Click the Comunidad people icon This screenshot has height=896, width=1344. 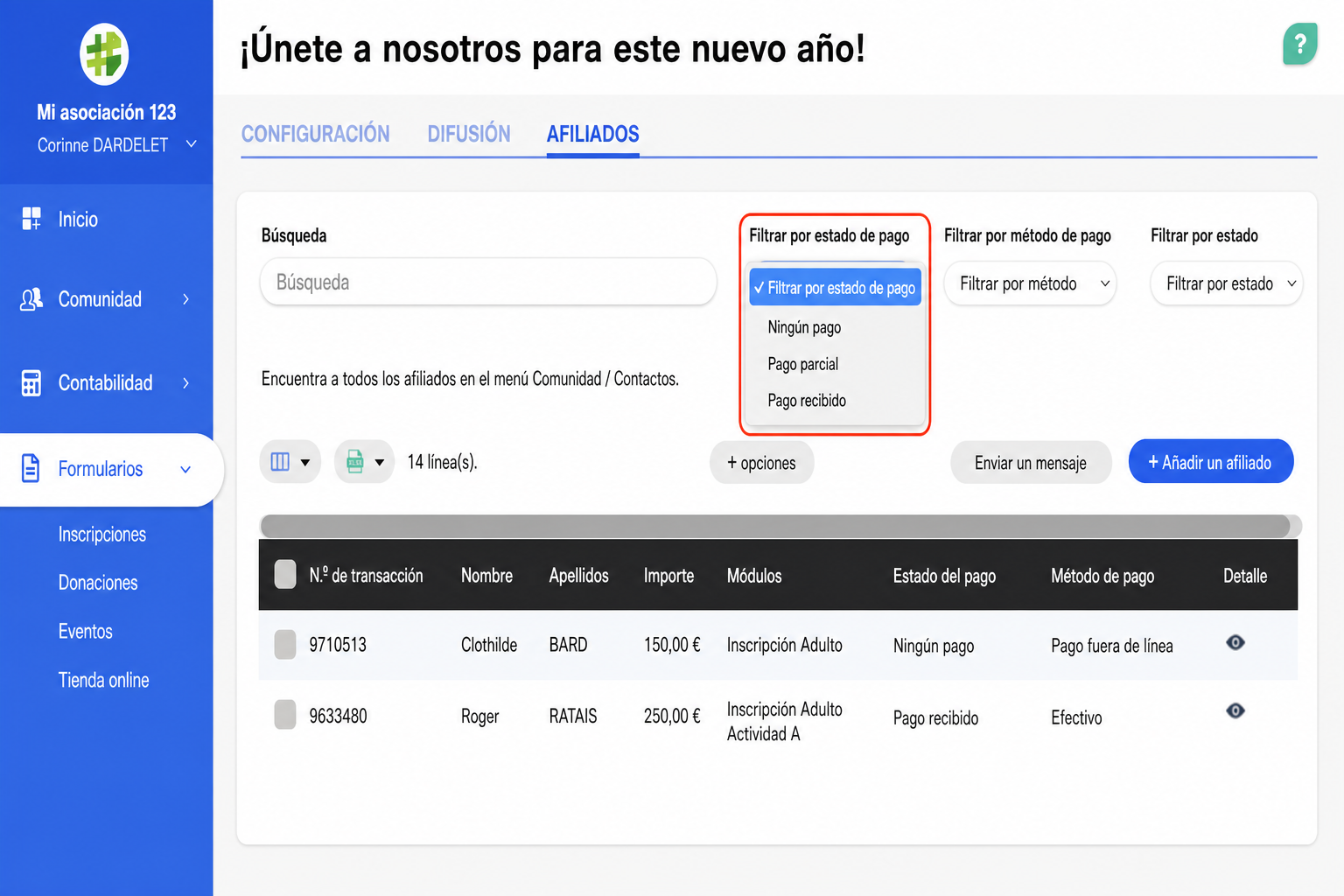tap(31, 299)
